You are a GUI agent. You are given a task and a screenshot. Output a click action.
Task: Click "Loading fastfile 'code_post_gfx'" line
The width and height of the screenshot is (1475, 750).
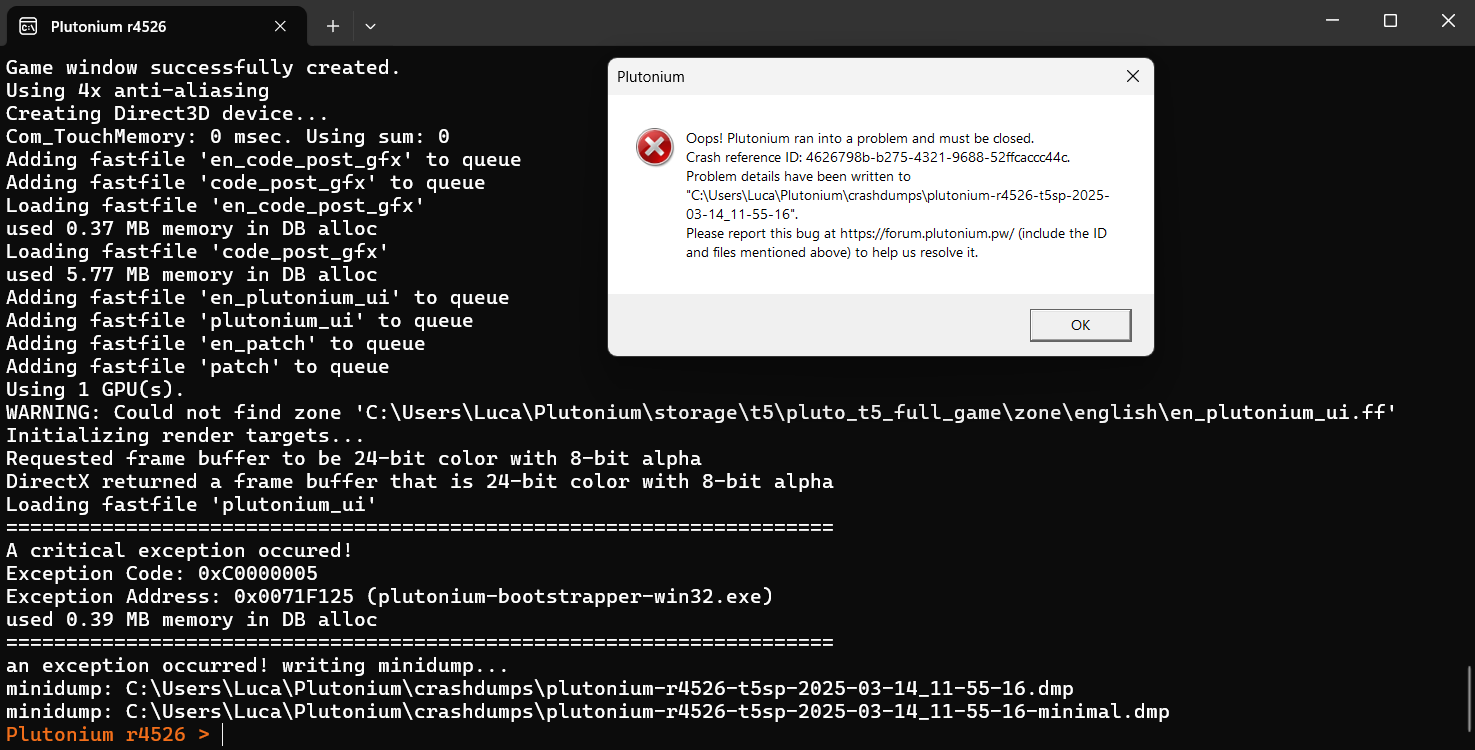tap(198, 252)
